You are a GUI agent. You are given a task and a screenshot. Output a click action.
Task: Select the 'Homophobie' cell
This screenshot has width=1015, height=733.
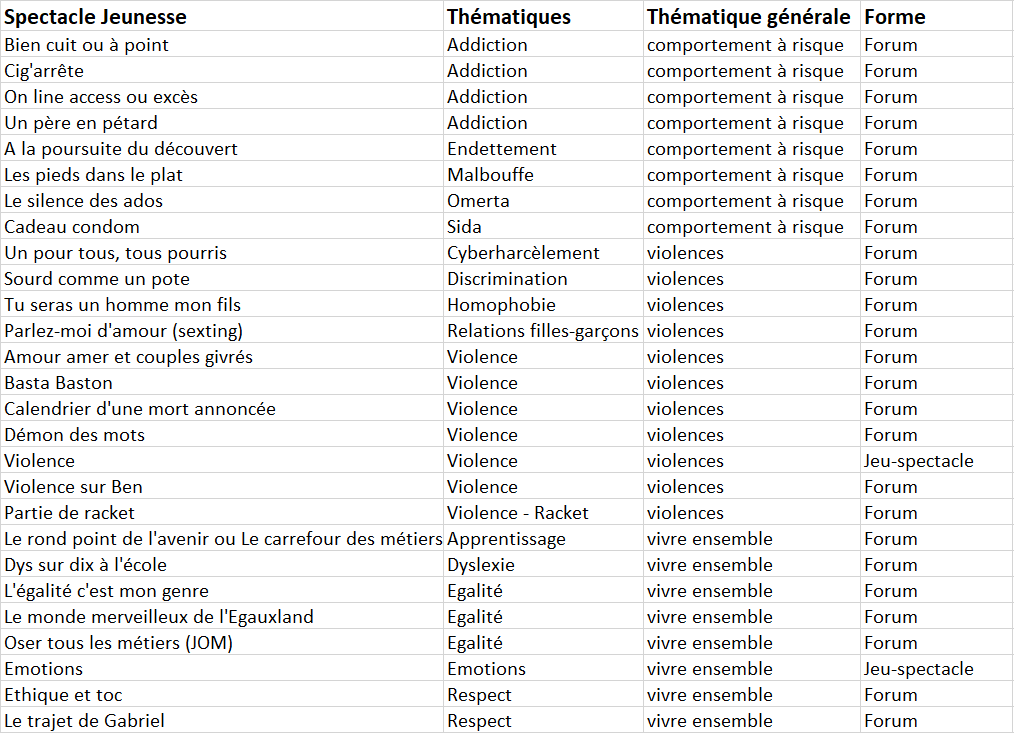[501, 305]
